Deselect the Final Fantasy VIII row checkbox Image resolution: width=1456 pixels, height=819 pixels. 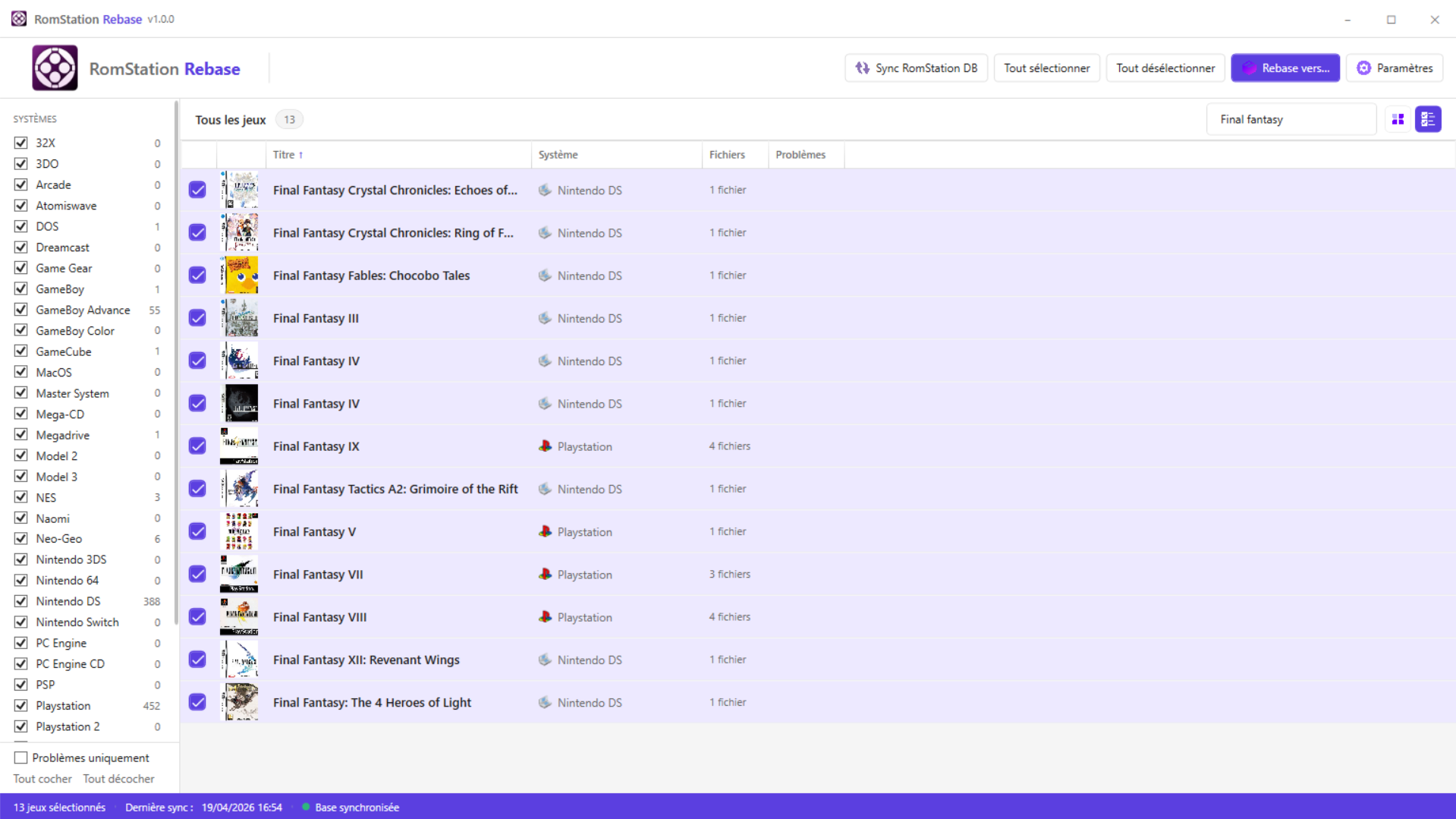(x=197, y=617)
